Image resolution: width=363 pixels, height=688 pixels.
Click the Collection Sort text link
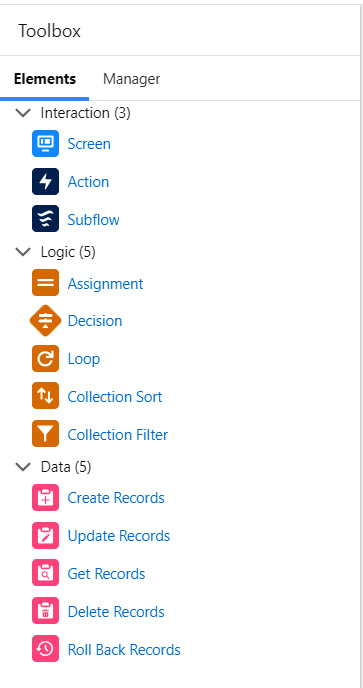[x=115, y=397]
